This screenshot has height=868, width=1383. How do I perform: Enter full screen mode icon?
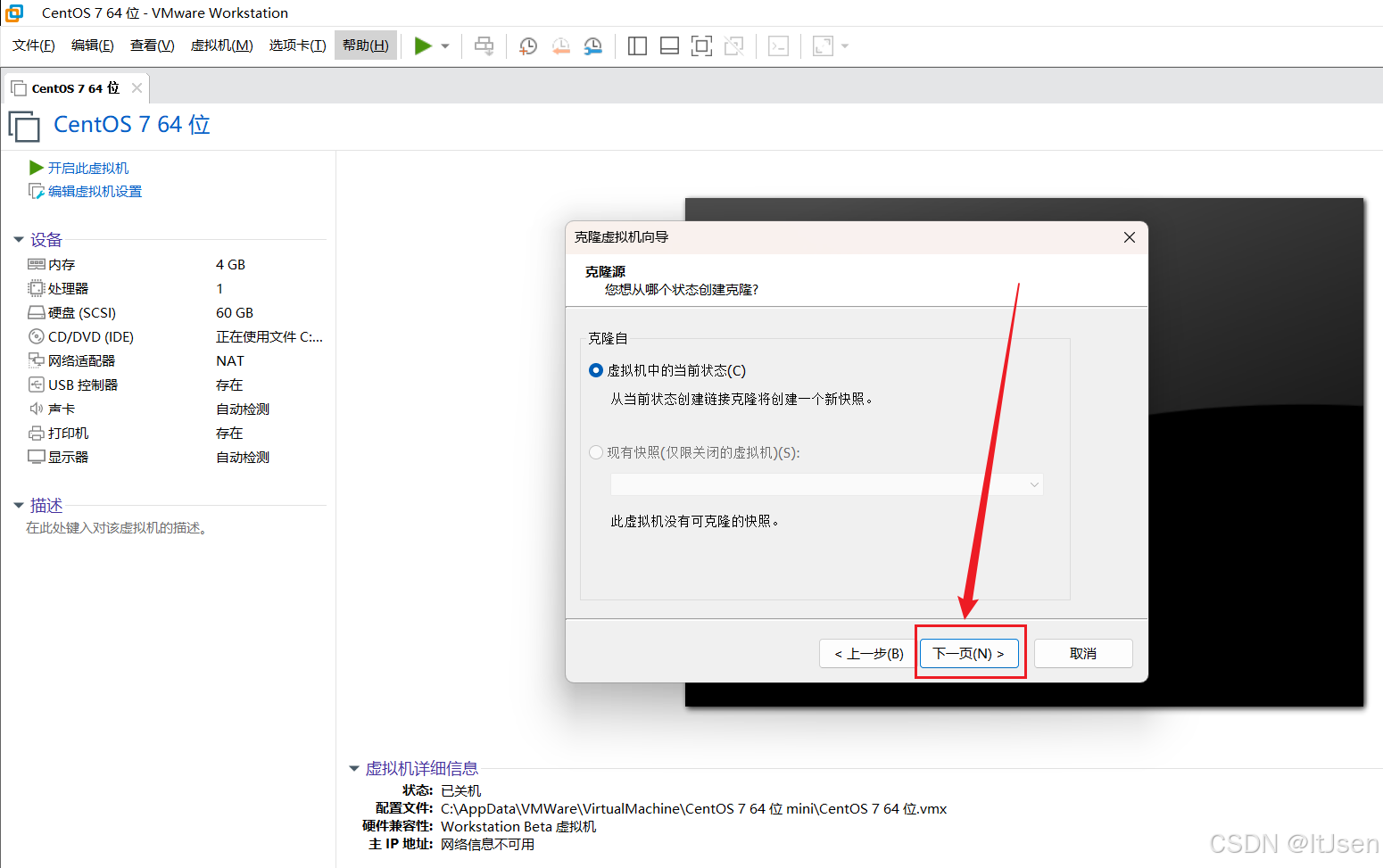click(x=701, y=45)
